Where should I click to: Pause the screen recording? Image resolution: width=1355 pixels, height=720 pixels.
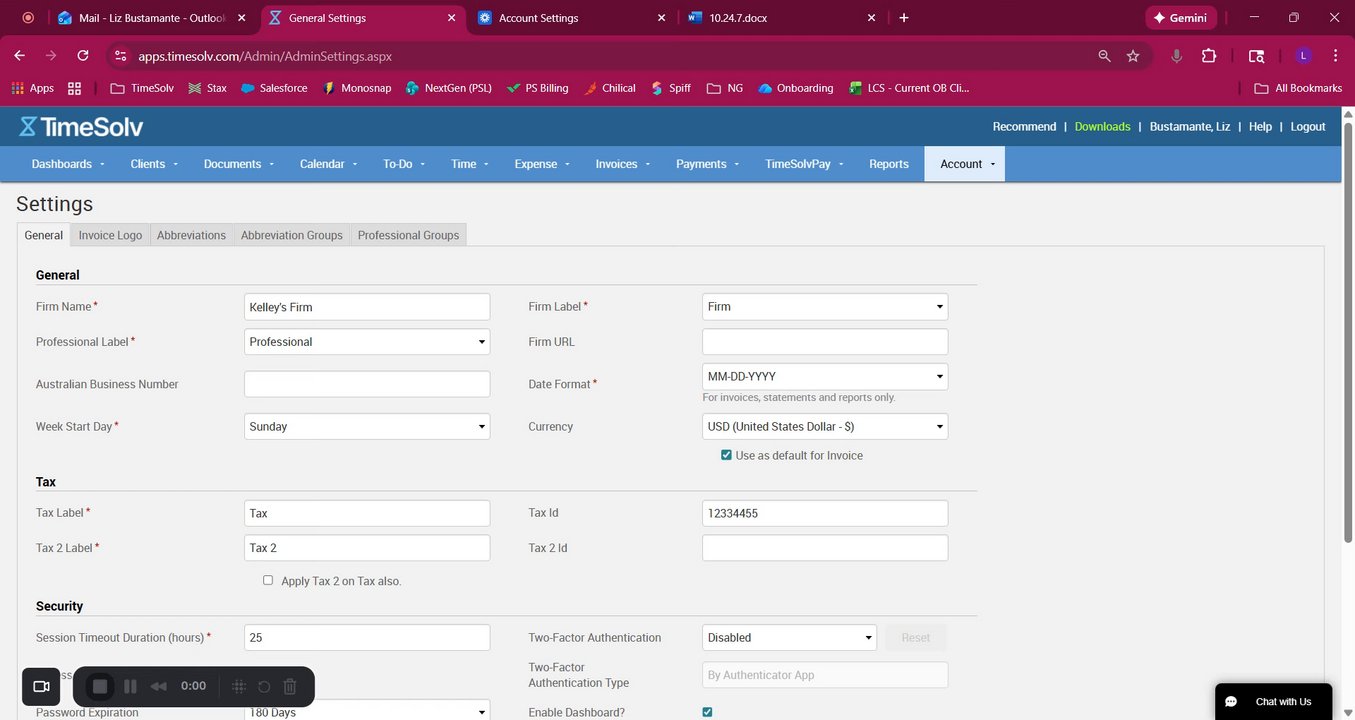click(130, 686)
